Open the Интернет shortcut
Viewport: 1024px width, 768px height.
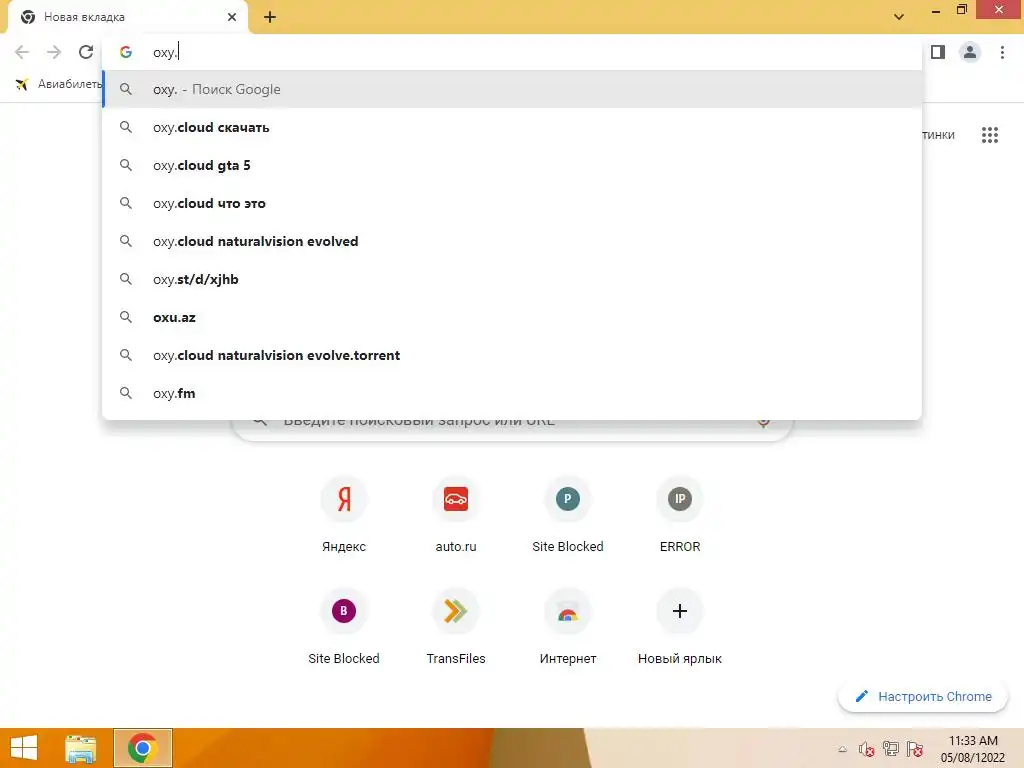(x=568, y=627)
